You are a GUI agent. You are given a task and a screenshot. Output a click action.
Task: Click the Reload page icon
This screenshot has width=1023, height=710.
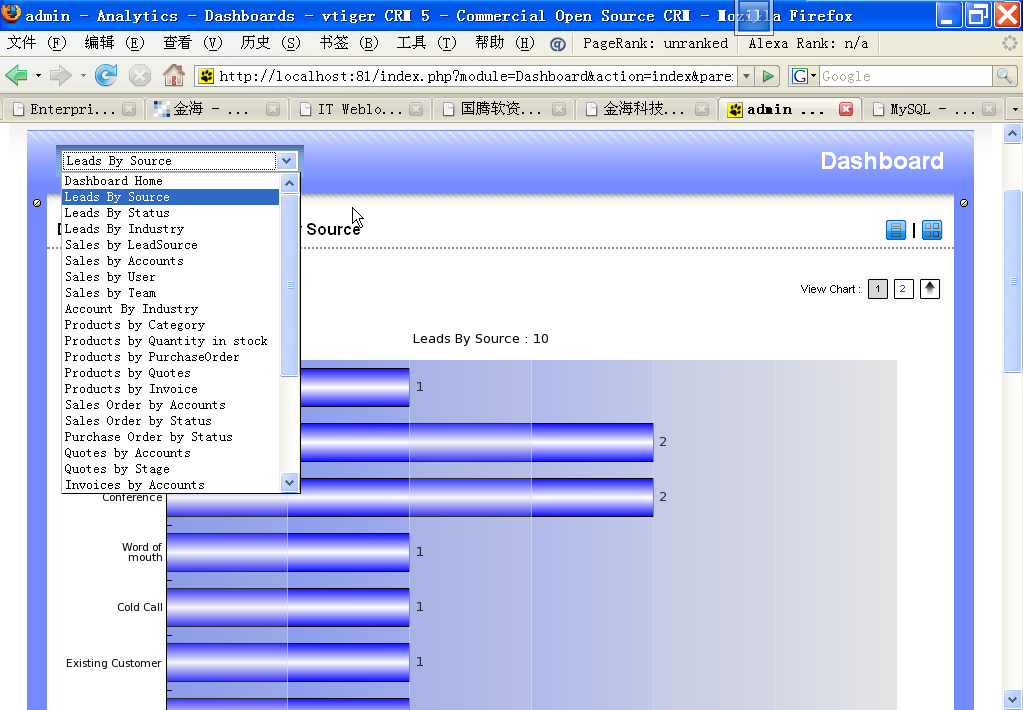pyautogui.click(x=106, y=76)
